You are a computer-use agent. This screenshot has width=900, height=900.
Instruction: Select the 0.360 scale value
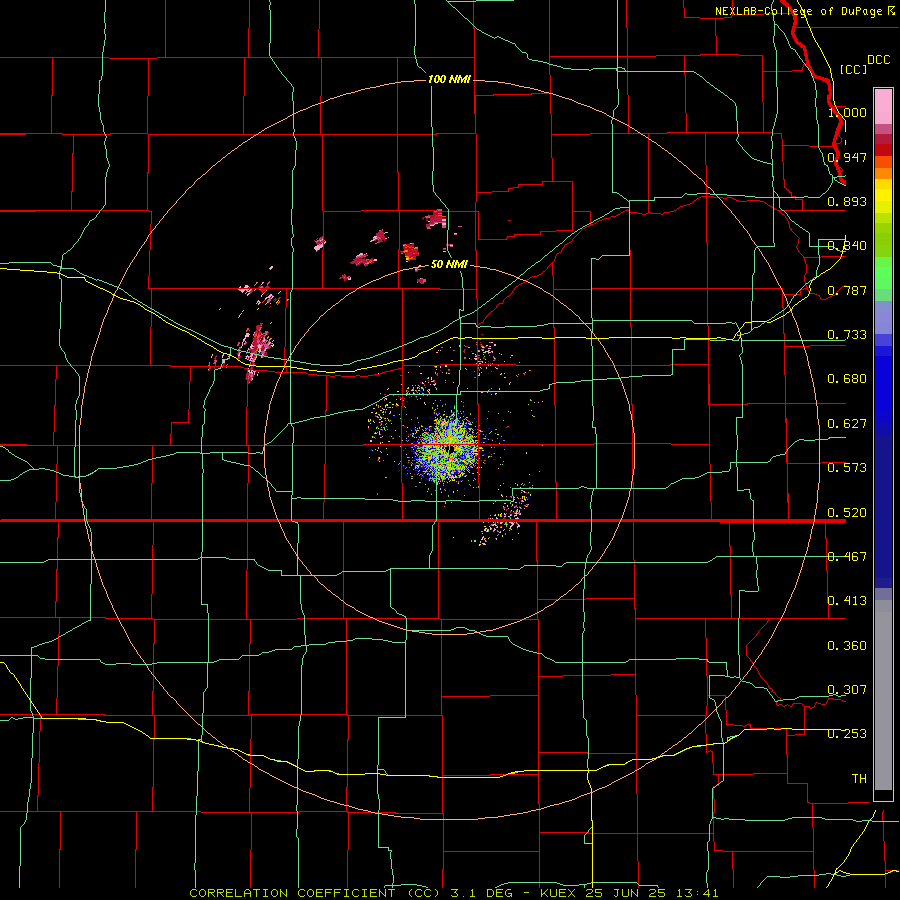click(847, 645)
